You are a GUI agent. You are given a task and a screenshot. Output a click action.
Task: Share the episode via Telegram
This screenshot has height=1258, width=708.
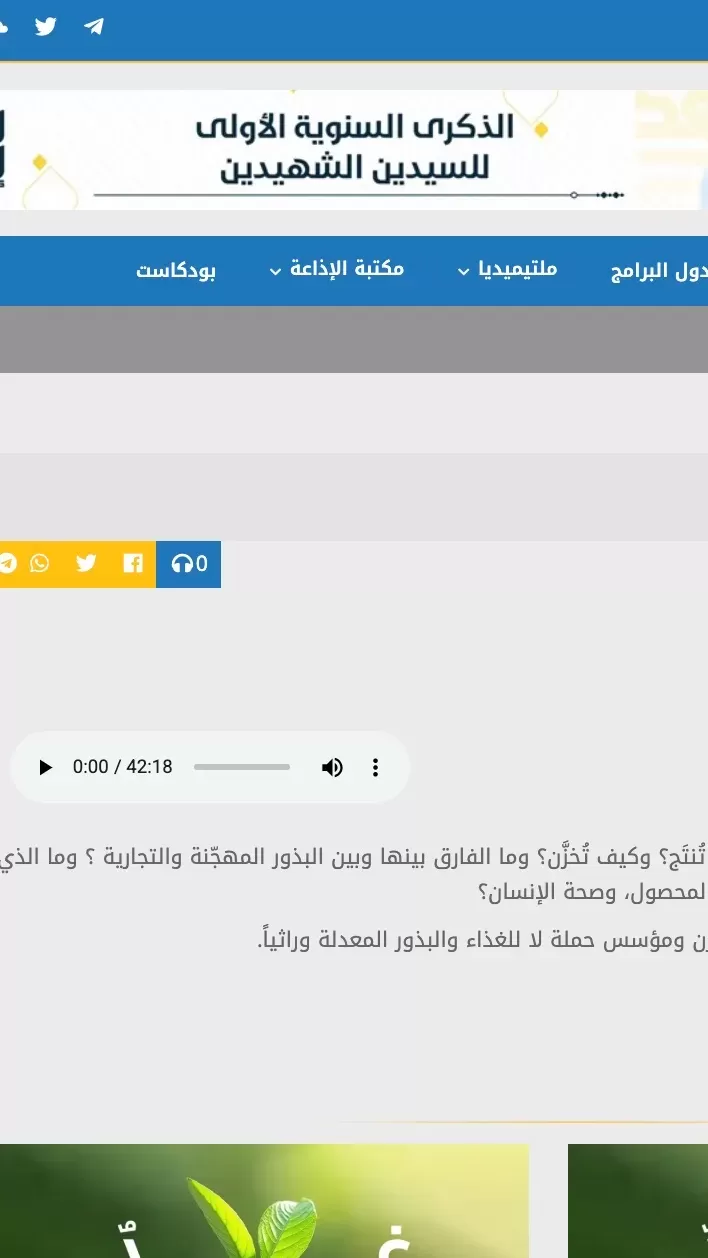pos(8,564)
